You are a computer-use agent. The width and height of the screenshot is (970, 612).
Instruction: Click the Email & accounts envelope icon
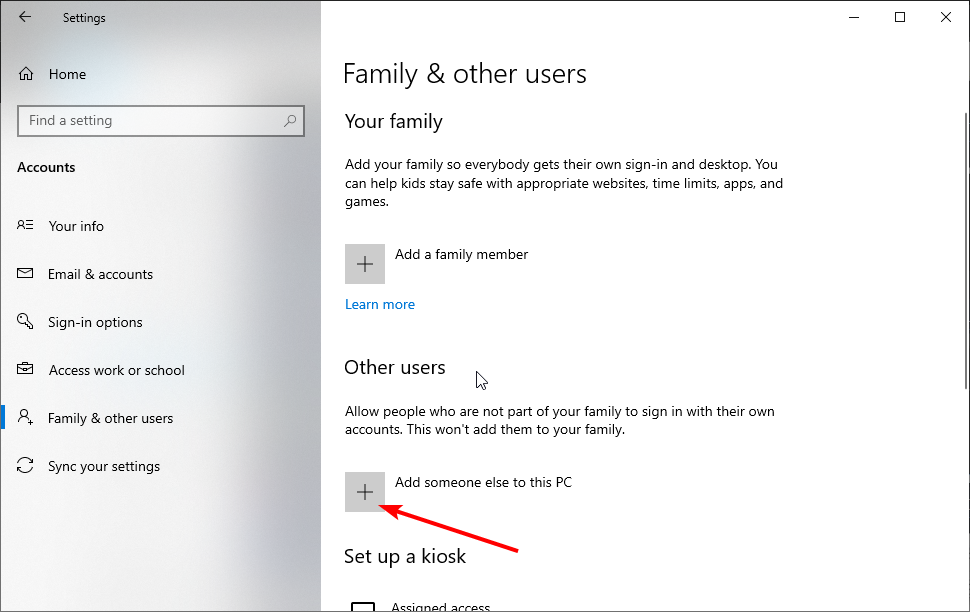pyautogui.click(x=25, y=273)
